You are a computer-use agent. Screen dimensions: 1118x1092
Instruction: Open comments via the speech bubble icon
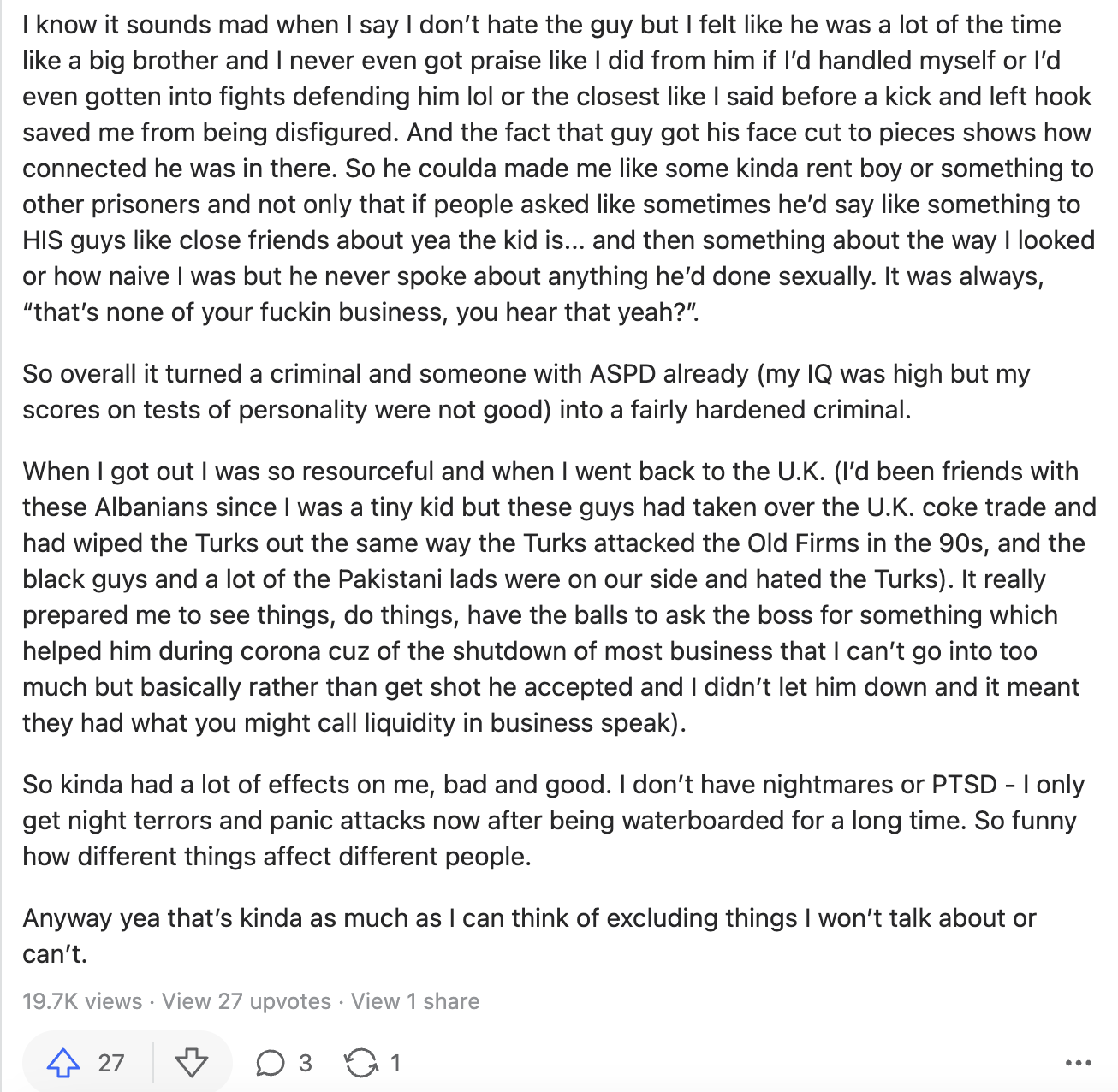(271, 1064)
